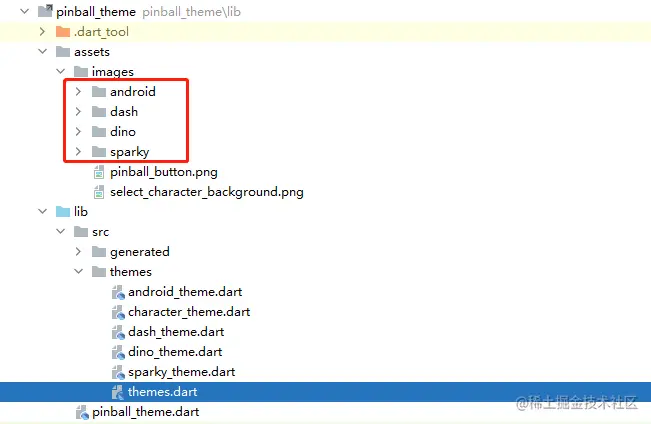Click the src folder icon
651x424 pixels.
81,231
